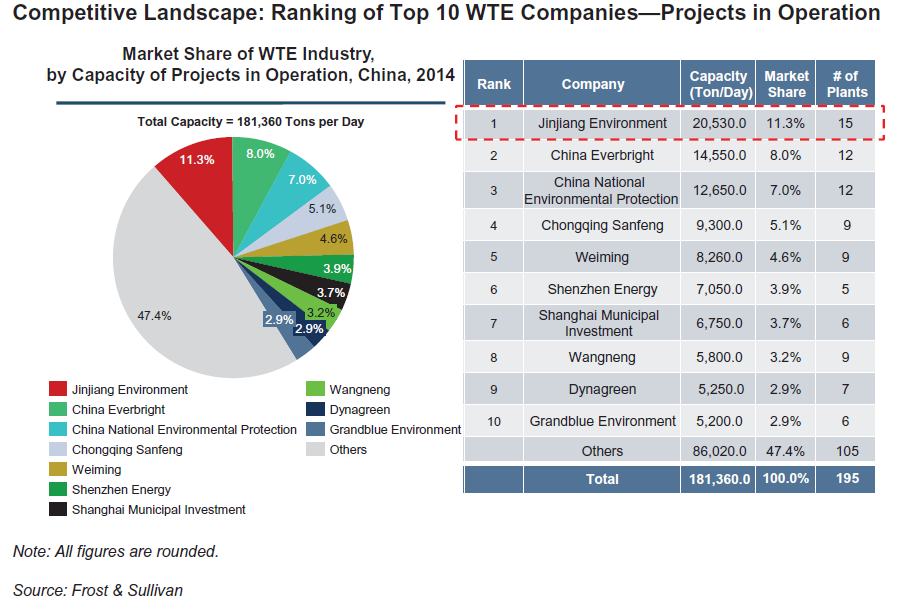Click the Total Capacity chart subtitle
Viewport: 897px width, 604px height.
(251, 121)
